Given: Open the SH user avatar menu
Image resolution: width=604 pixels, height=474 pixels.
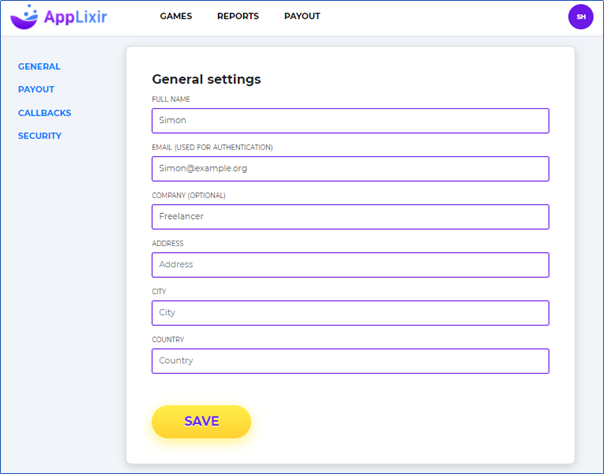Looking at the screenshot, I should [x=580, y=17].
